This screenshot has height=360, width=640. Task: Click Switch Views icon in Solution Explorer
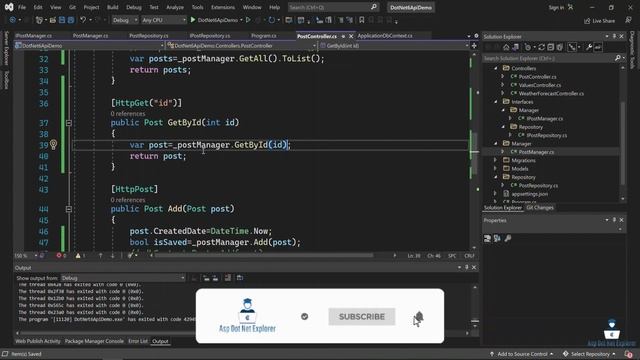pos(516,47)
